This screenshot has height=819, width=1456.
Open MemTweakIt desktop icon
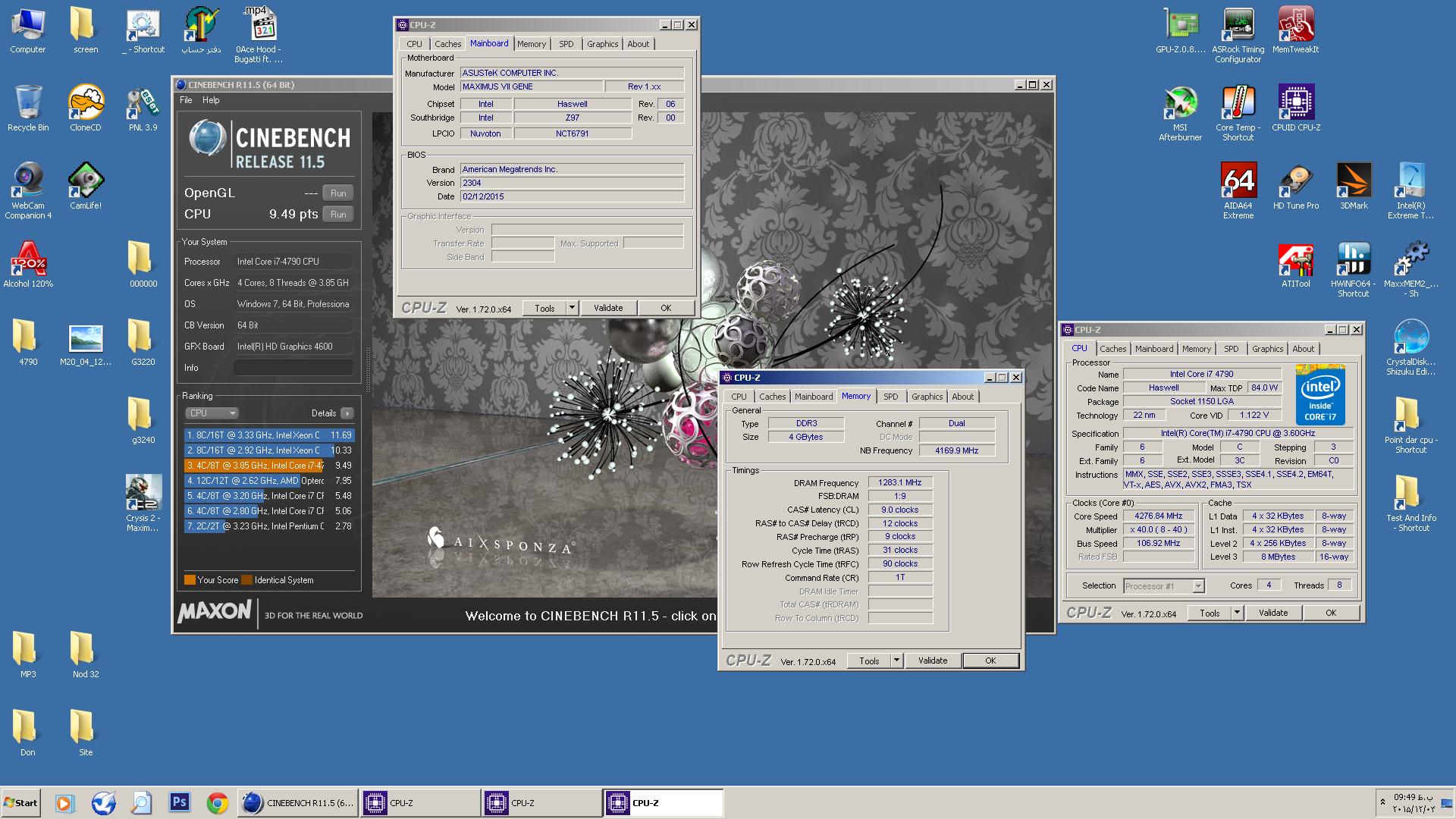[1295, 31]
